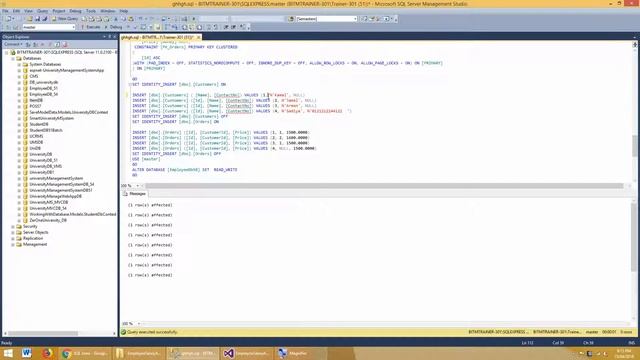Select the UMSDB database
Screen dimensions: 640x360
[x=36, y=142]
